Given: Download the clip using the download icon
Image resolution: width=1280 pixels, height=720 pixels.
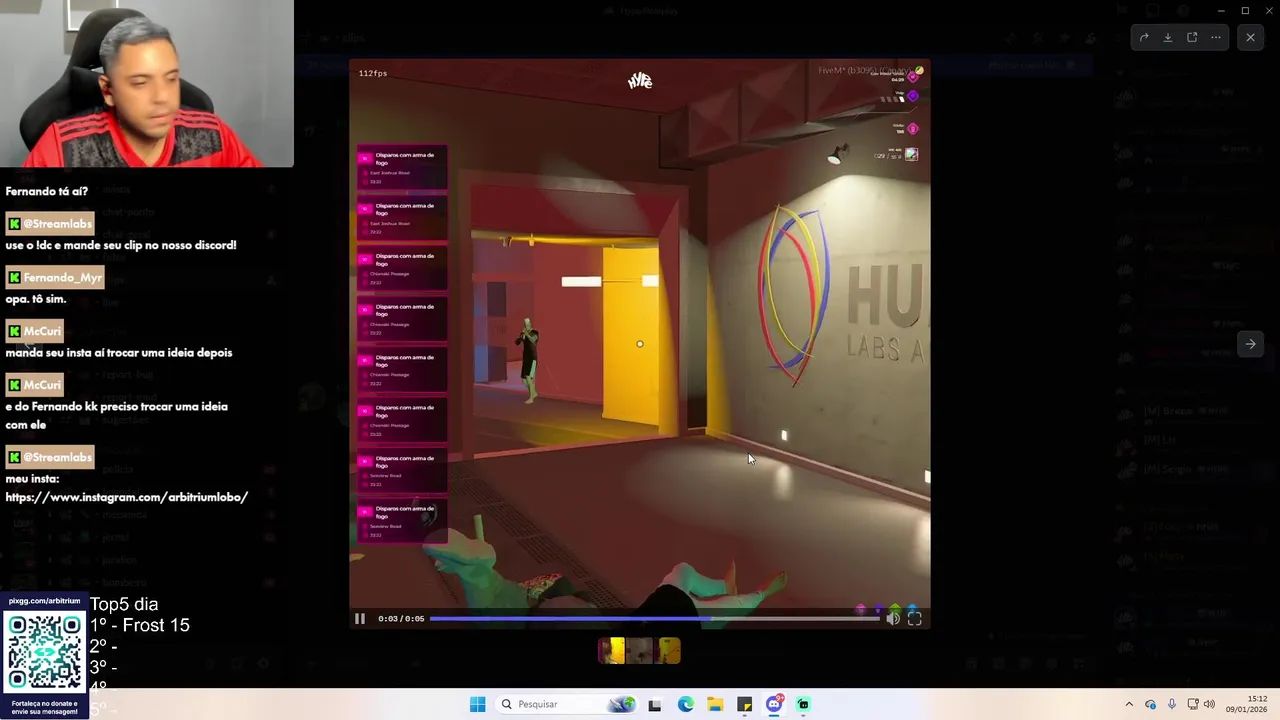Looking at the screenshot, I should pyautogui.click(x=1168, y=37).
